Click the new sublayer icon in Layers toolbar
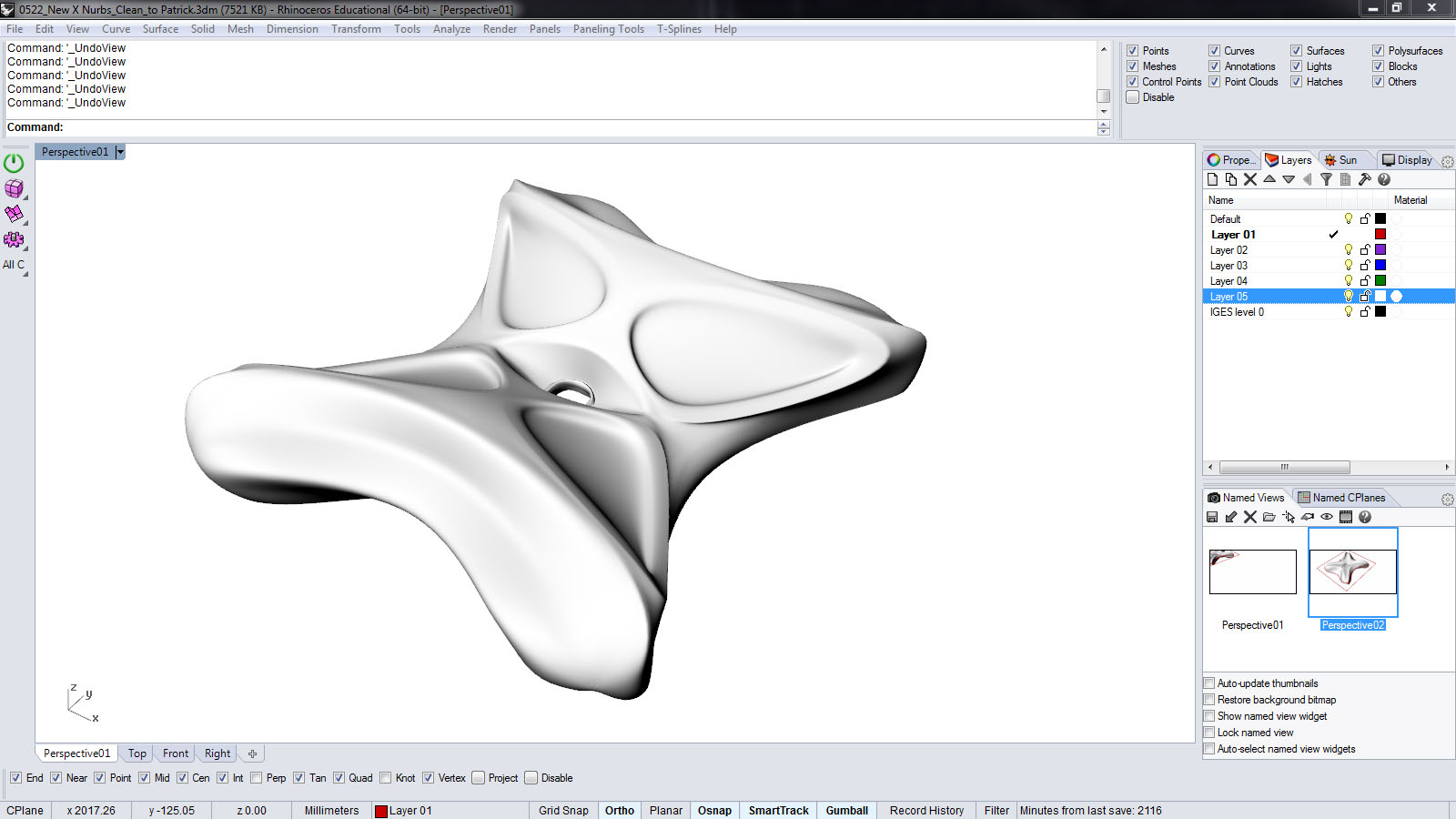Image resolution: width=1456 pixels, height=819 pixels. (x=1231, y=179)
